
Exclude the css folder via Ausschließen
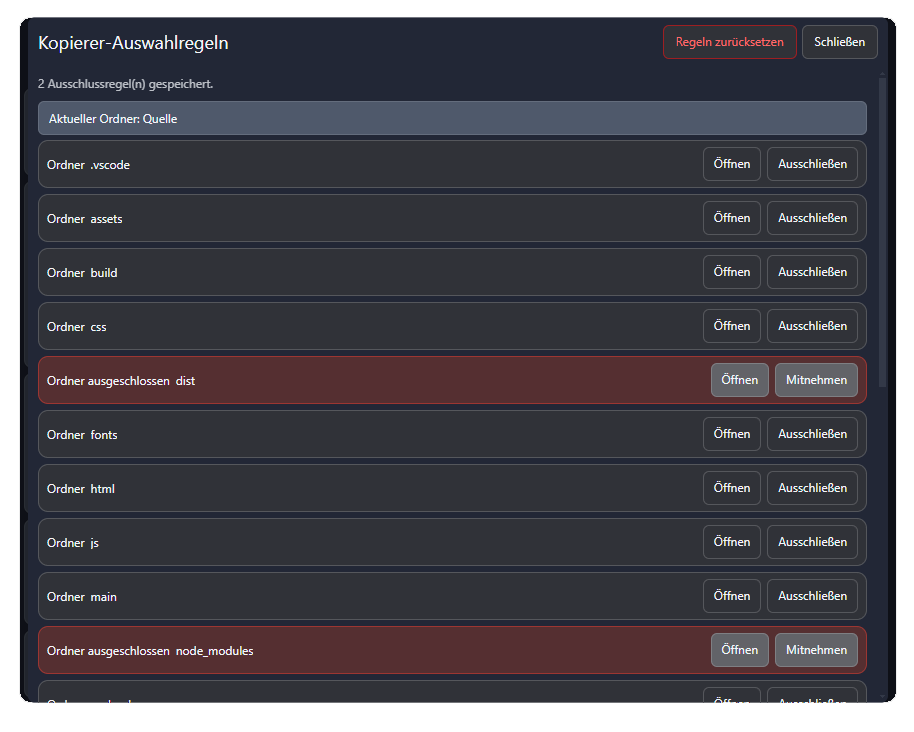[x=812, y=326]
